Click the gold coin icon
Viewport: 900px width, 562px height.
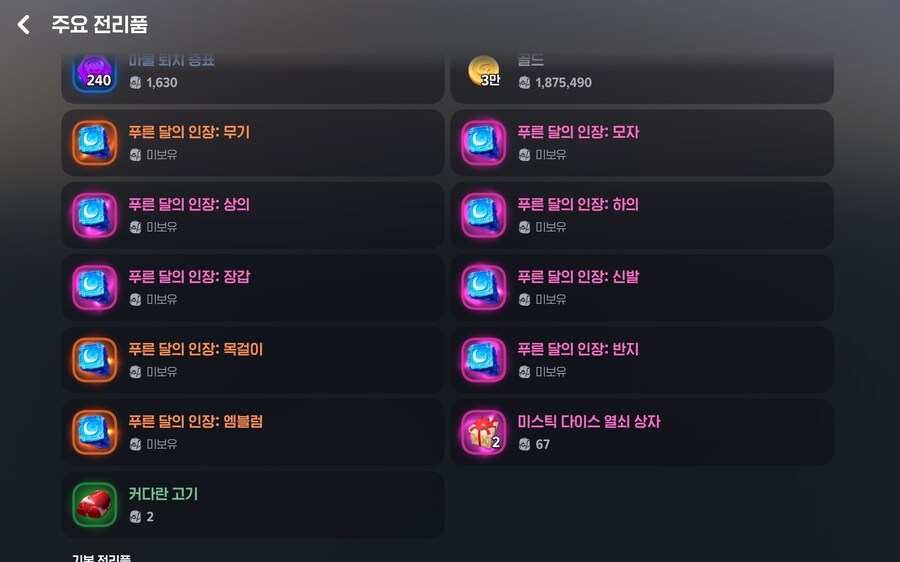pyautogui.click(x=484, y=71)
